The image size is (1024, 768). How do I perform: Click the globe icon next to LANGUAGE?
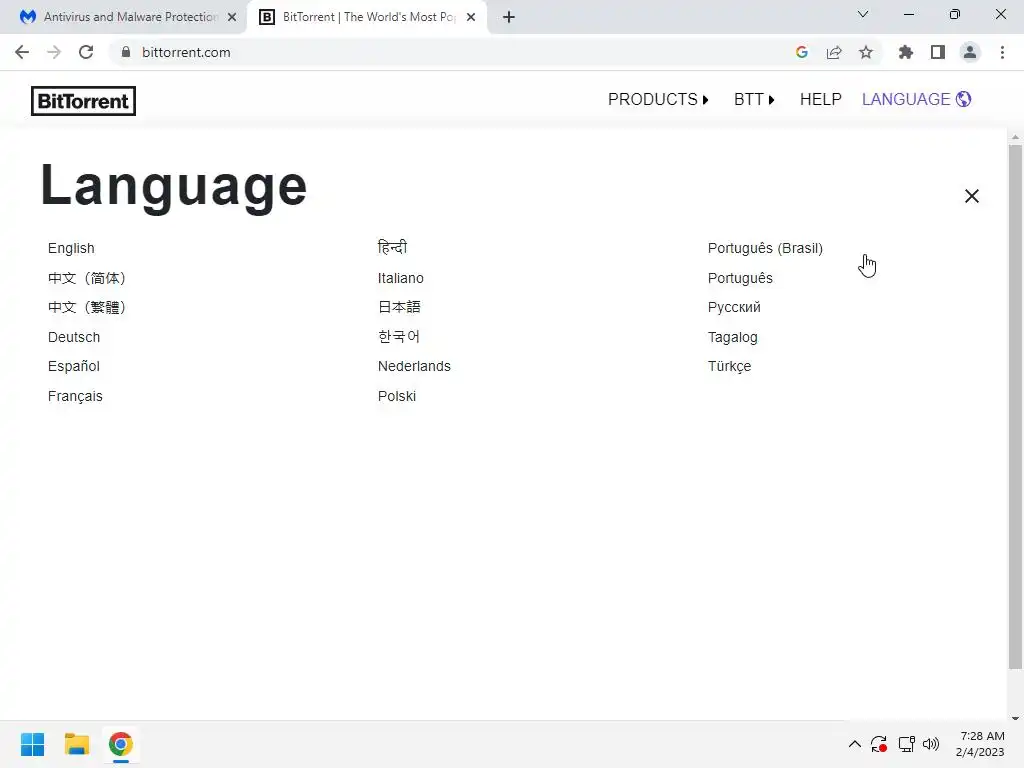(x=963, y=99)
